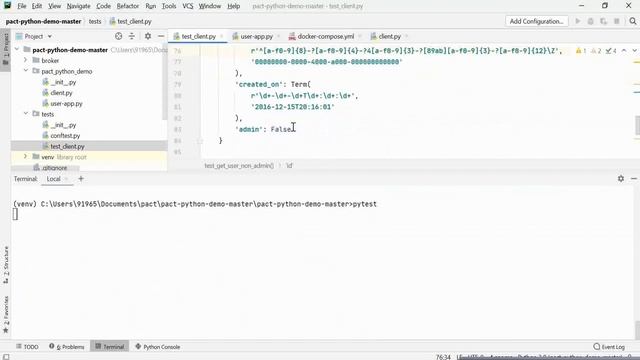Open the Refactor menu

(x=128, y=6)
